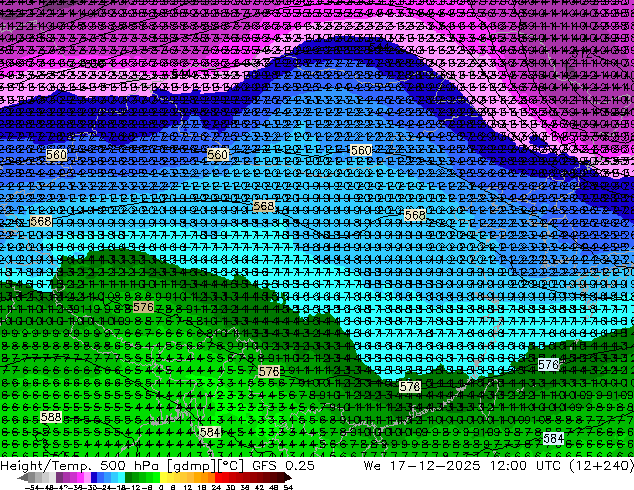Viewport: 634px width, 490px height.
Task: Click the '[gdmp]' unit label
Action: 194,466
